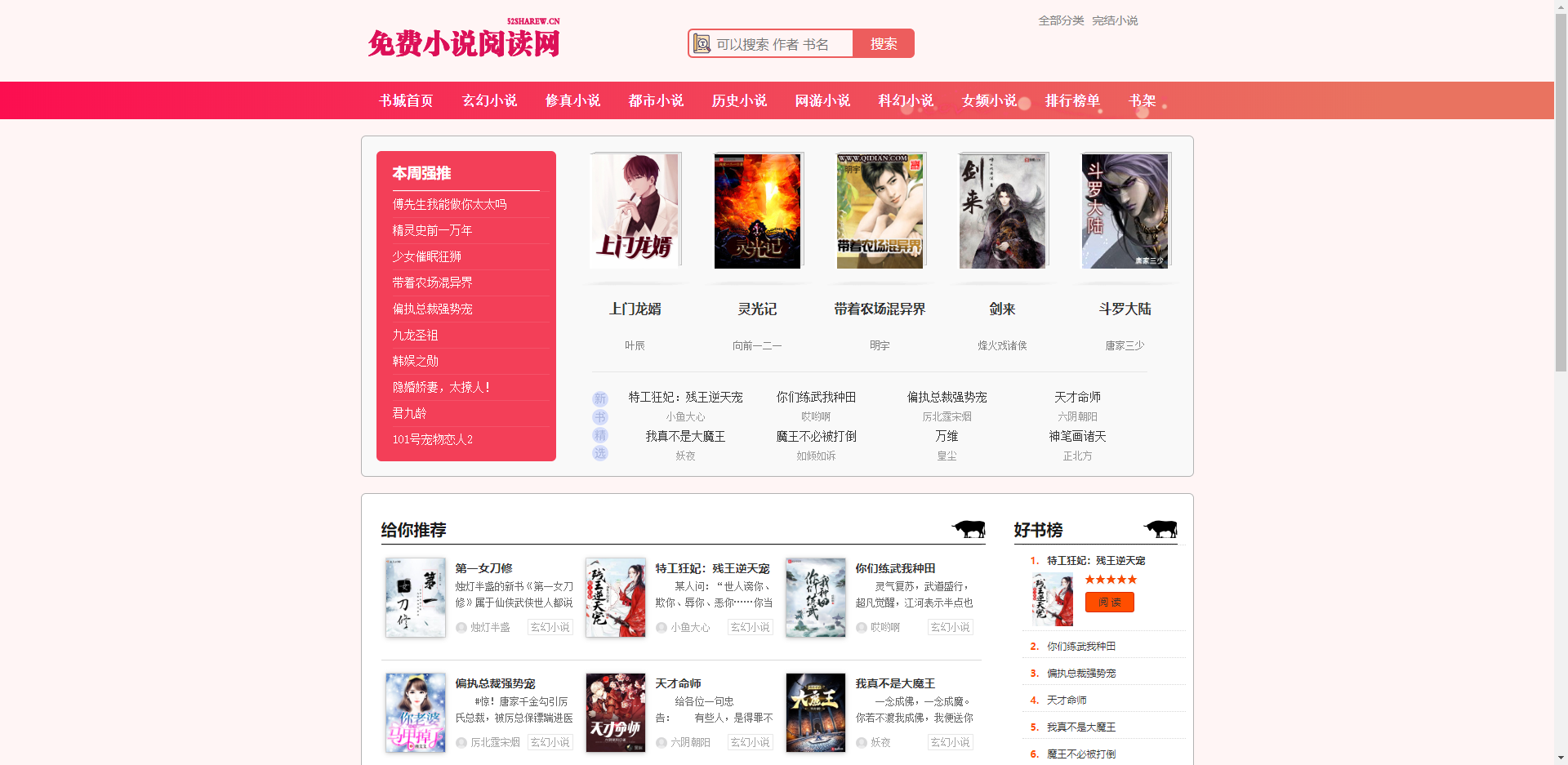1568x765 pixels.
Task: Click 玄幻小说 tag on 天才命师 card
Action: (x=751, y=742)
